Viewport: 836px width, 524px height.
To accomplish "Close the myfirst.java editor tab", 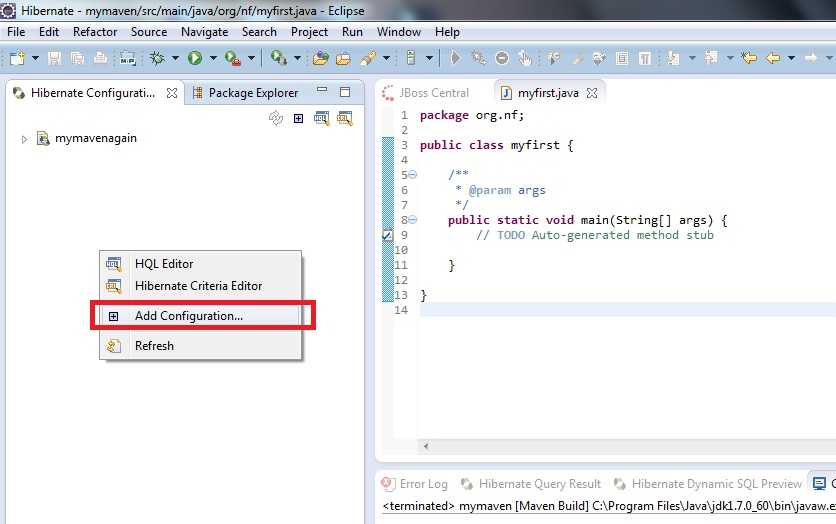I will (592, 93).
